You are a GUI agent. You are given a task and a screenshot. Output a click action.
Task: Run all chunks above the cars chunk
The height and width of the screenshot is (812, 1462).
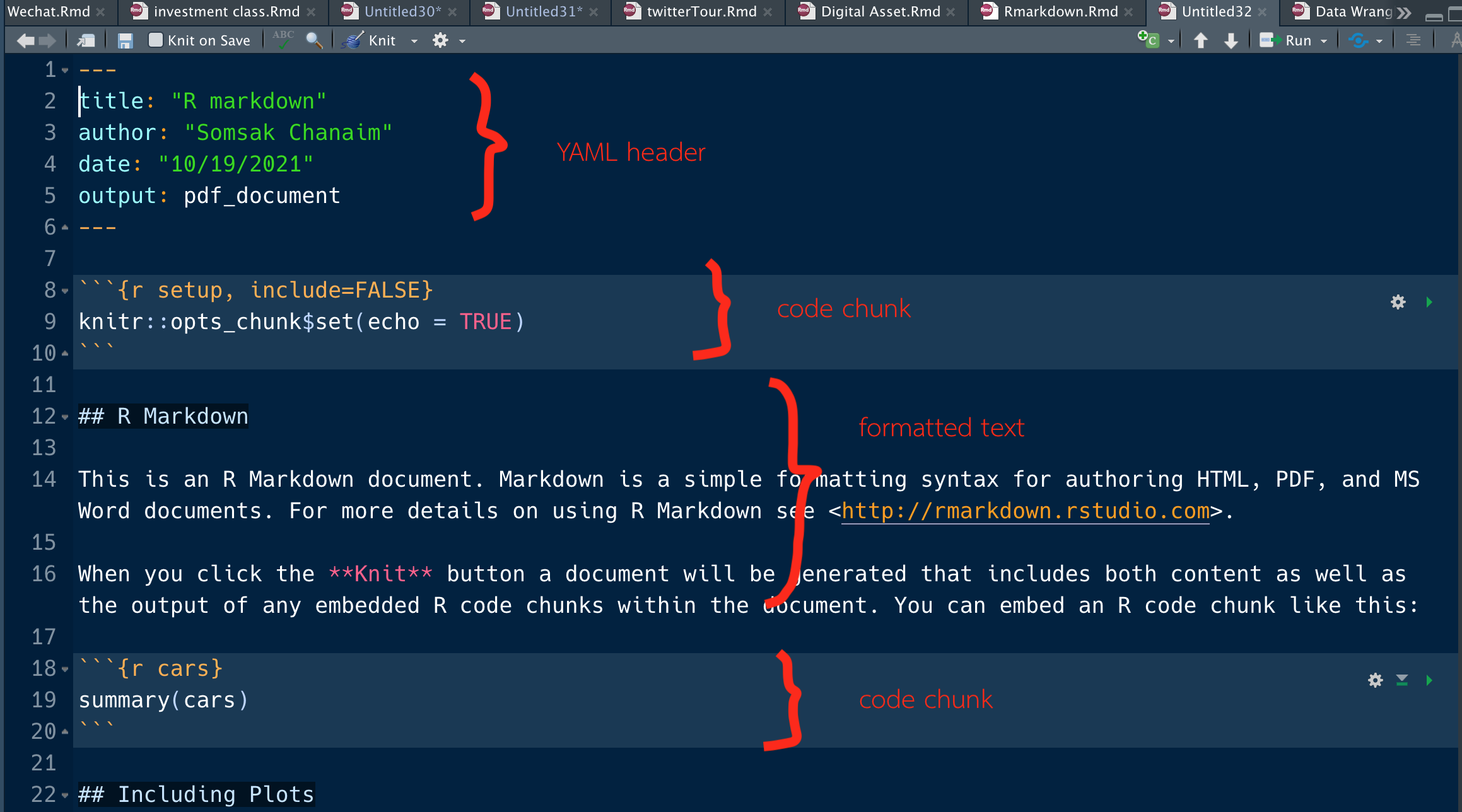pos(1401,680)
